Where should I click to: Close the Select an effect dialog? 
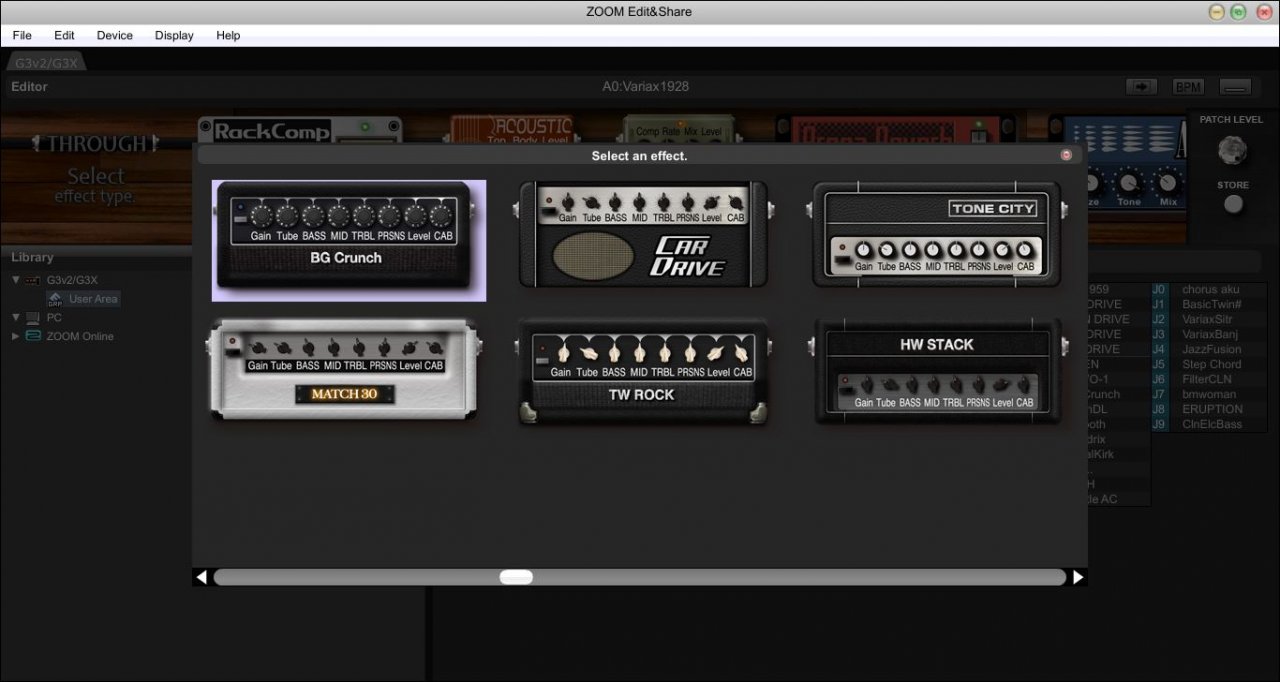point(1066,155)
